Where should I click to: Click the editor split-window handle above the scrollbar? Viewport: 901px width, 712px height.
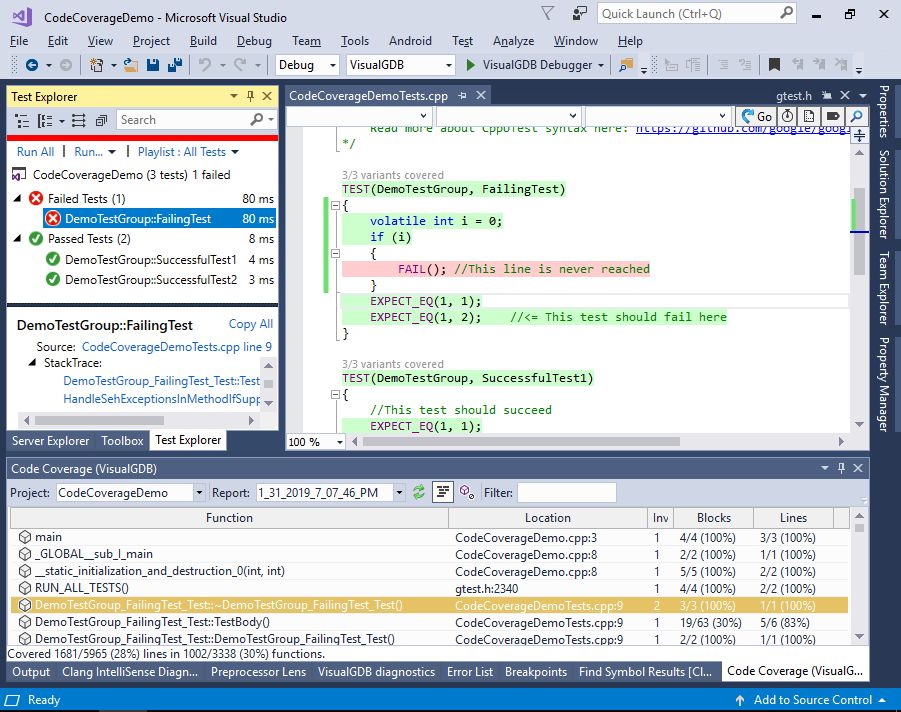pos(859,136)
